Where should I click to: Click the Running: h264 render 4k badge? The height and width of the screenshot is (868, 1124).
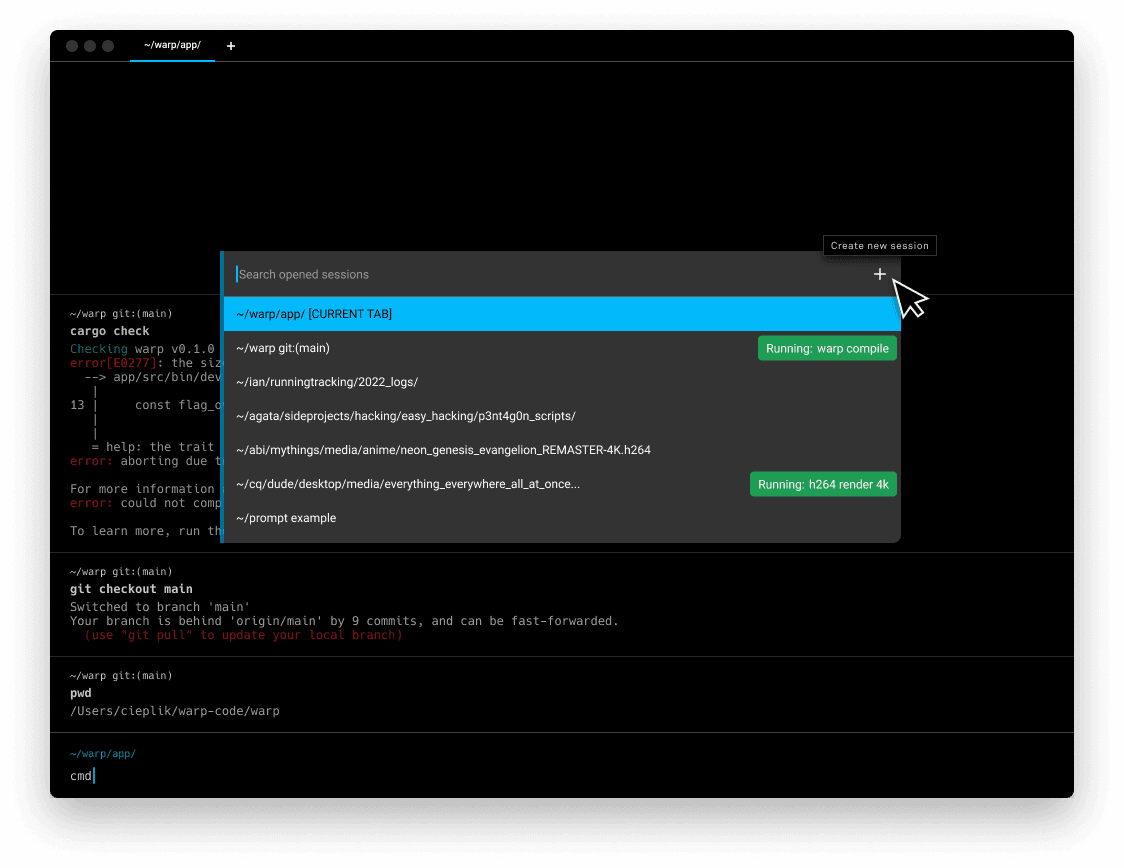[823, 484]
